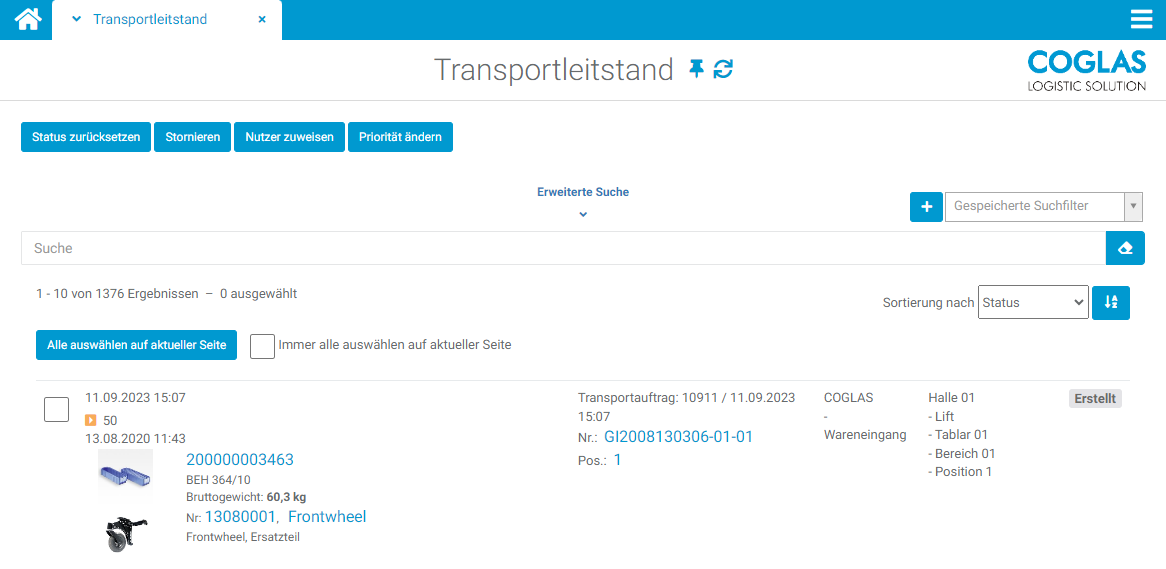
Task: Close the Transportleitstand tab
Action: 262,19
